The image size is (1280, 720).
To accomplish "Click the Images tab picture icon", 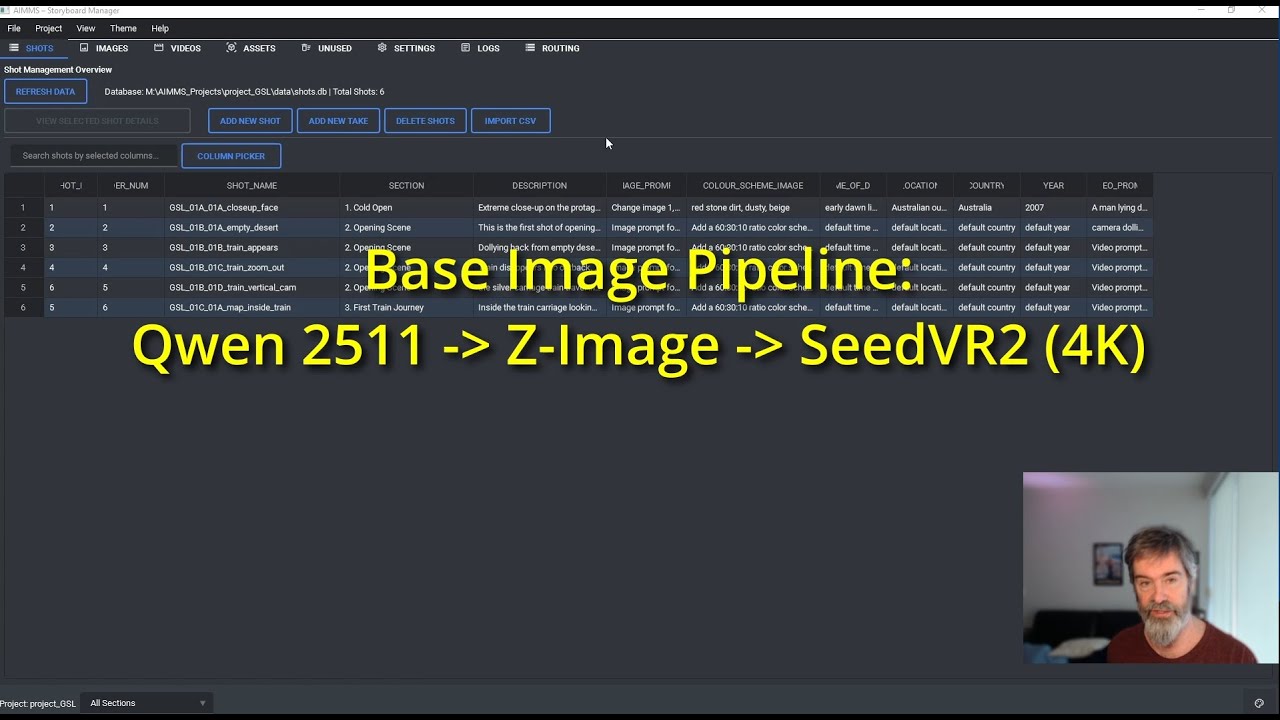I will click(84, 47).
